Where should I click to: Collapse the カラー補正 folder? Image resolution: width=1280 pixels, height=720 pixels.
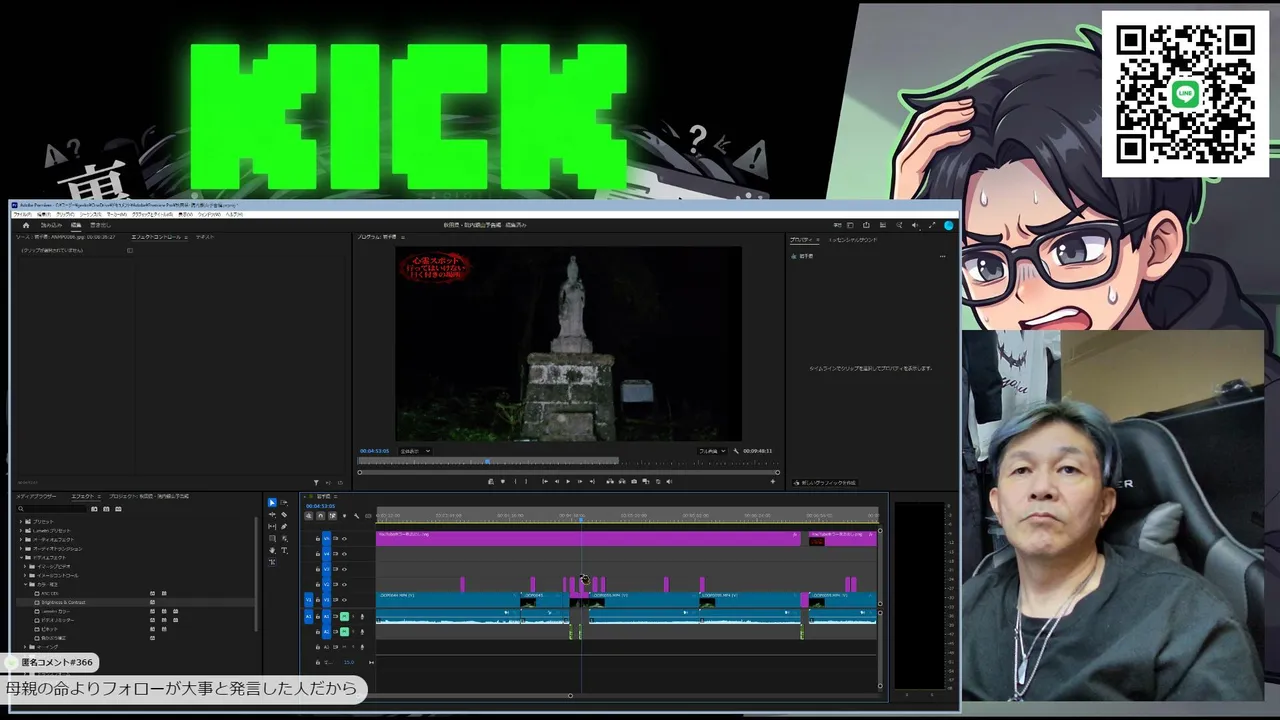pyautogui.click(x=26, y=585)
